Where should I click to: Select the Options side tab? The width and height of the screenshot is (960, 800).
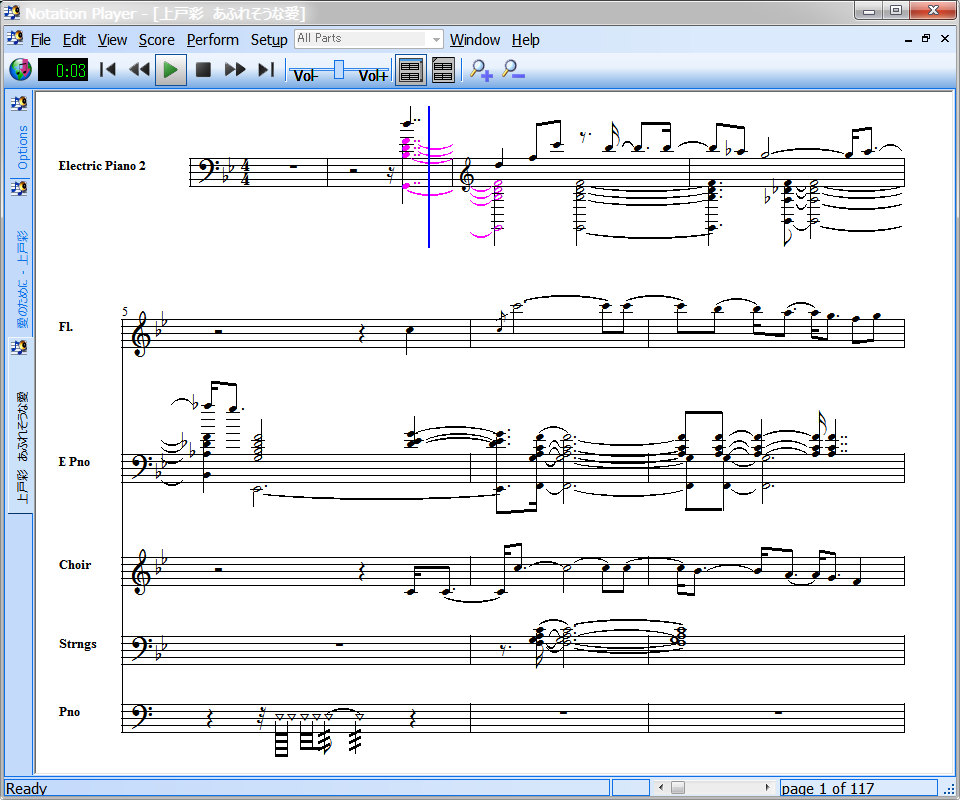[20, 135]
